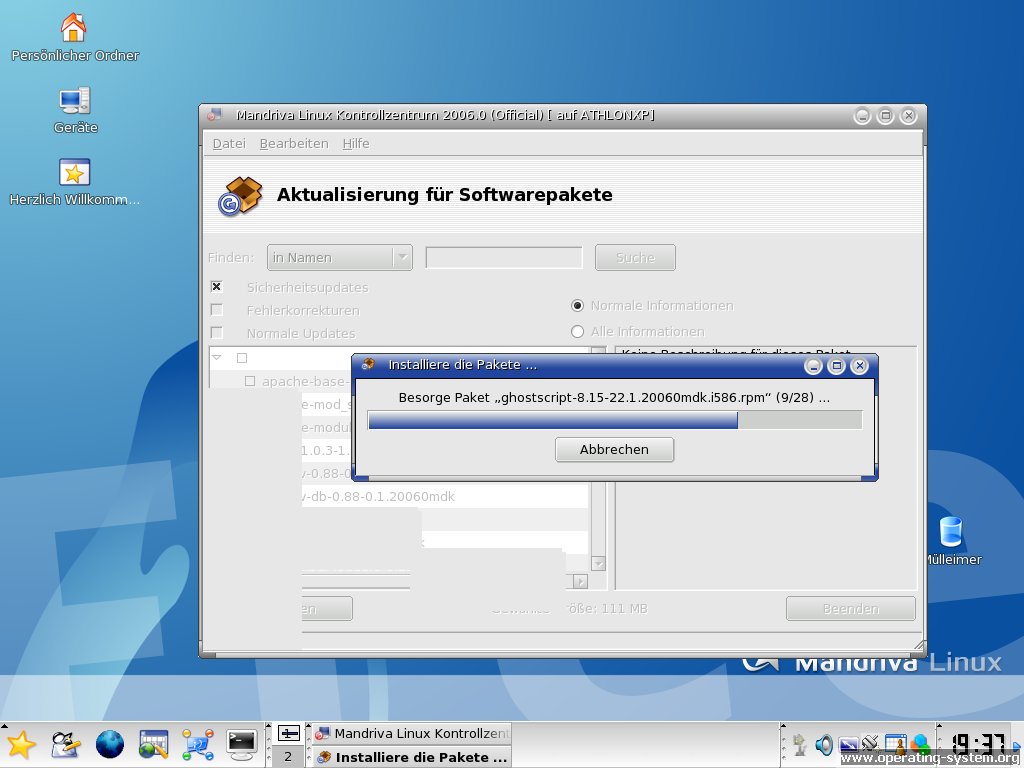Click the panel clock

tap(977, 744)
